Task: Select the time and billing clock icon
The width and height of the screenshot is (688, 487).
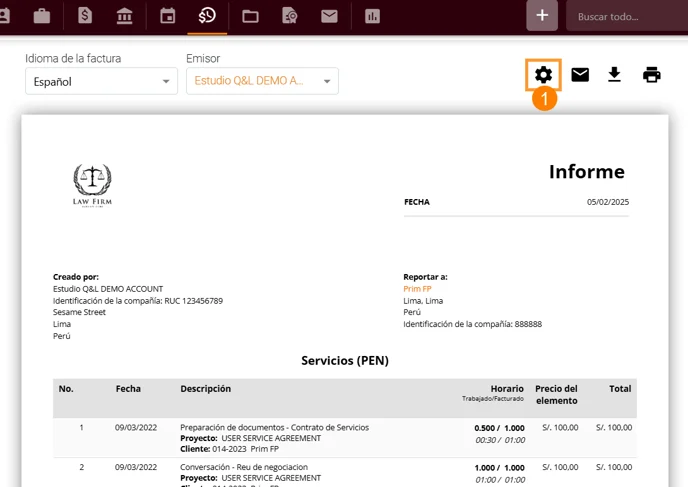Action: (x=207, y=16)
